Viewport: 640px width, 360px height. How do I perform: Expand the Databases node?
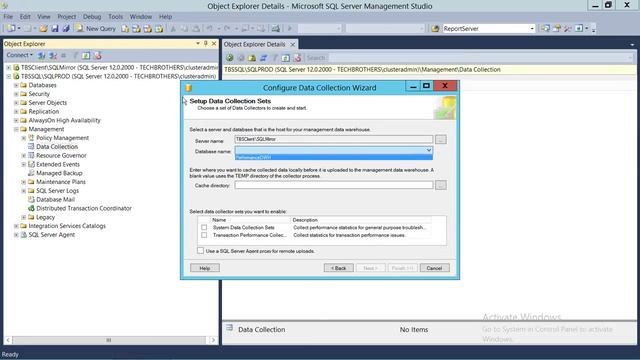(x=16, y=85)
